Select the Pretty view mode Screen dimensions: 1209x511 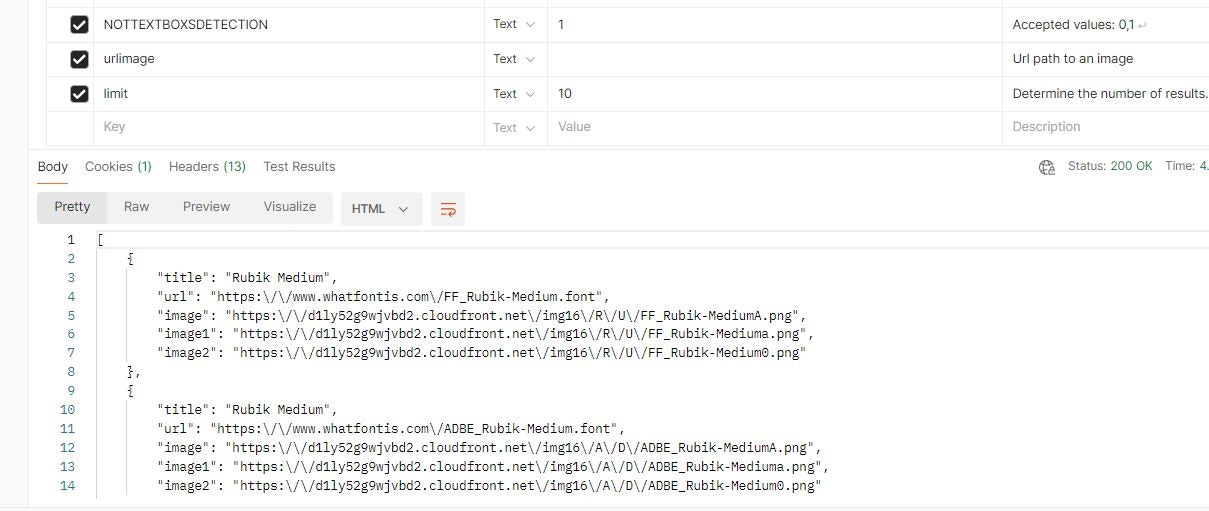(x=72, y=207)
